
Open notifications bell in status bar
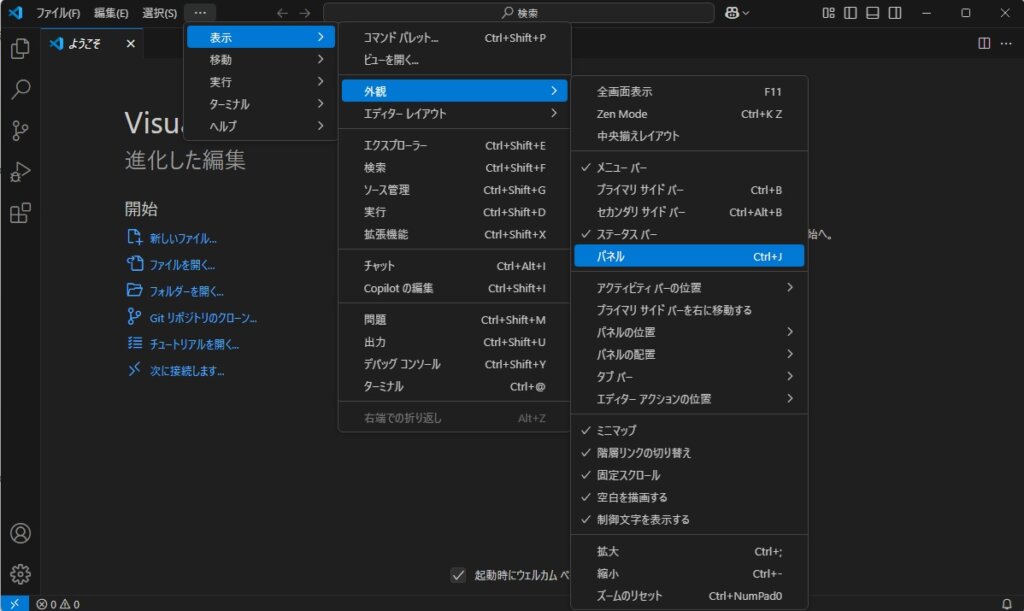(x=1006, y=604)
